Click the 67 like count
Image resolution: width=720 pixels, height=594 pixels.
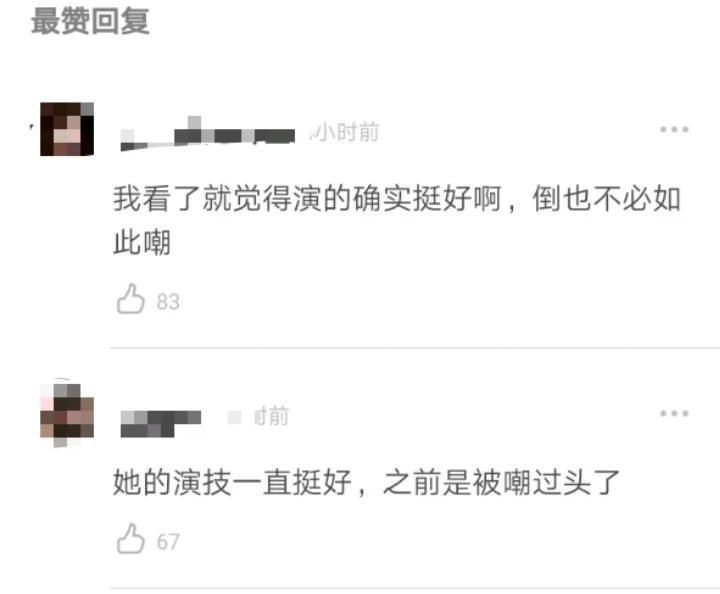(168, 542)
